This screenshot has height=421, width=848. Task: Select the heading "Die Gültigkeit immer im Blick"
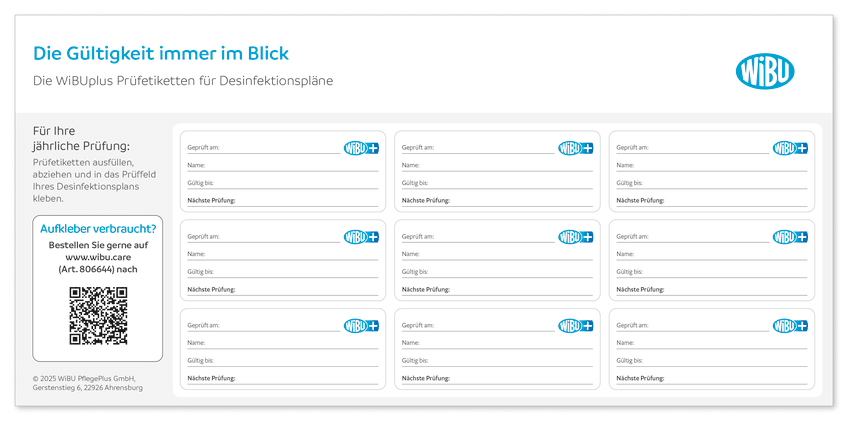click(161, 54)
